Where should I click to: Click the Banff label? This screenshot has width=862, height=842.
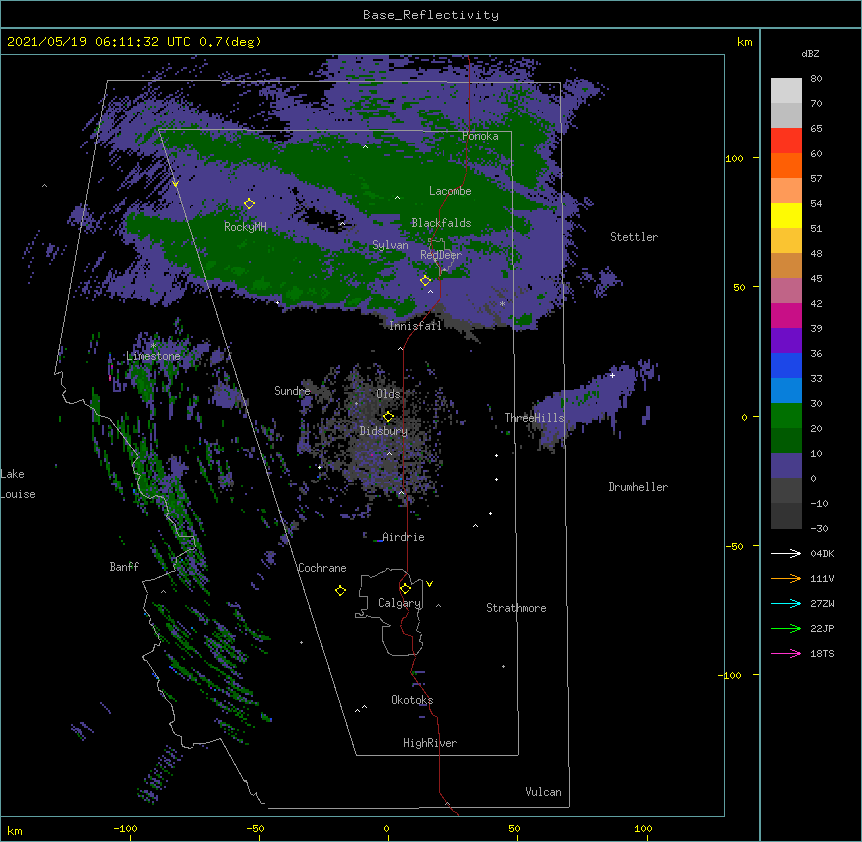click(x=124, y=567)
